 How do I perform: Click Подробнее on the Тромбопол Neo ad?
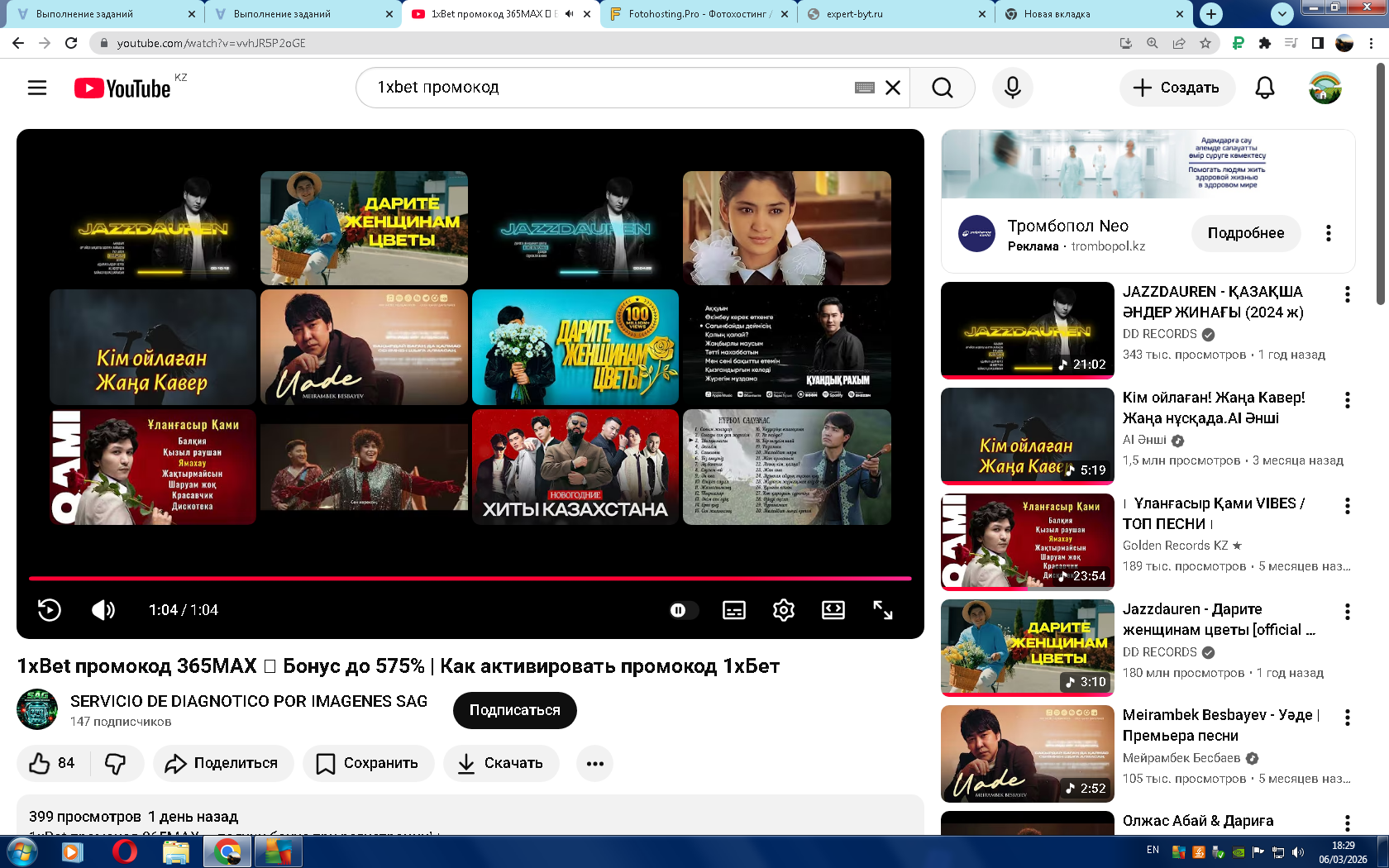pyautogui.click(x=1246, y=233)
